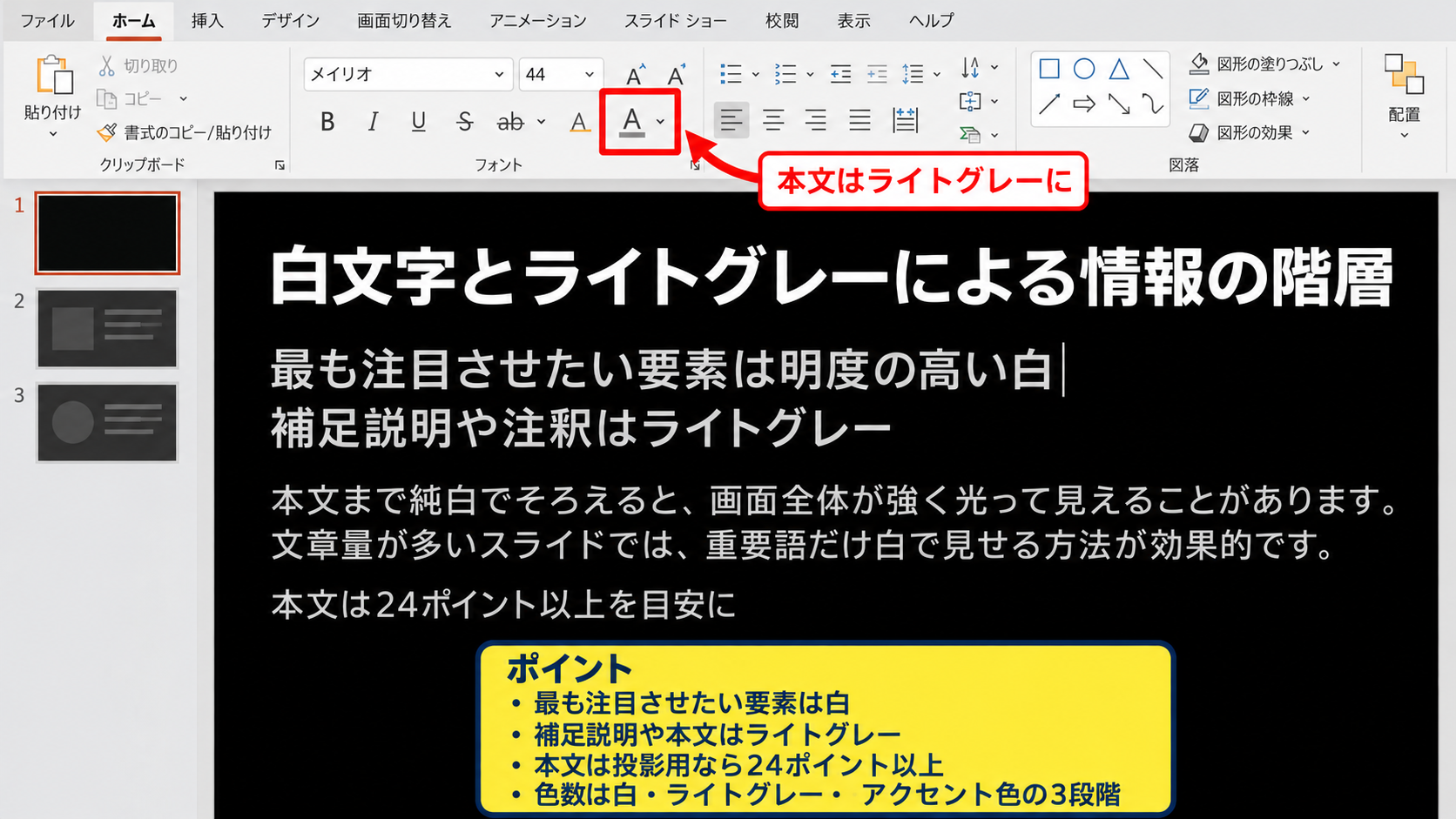Viewport: 1456px width, 819px height.
Task: Open the ファイル tab
Action: pos(47,21)
